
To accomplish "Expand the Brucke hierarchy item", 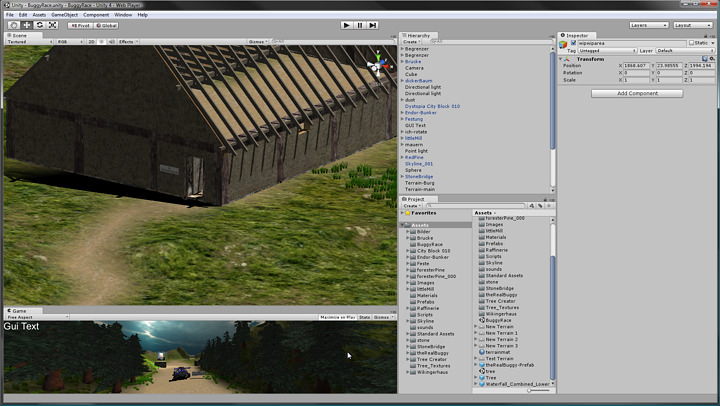I will click(x=402, y=62).
